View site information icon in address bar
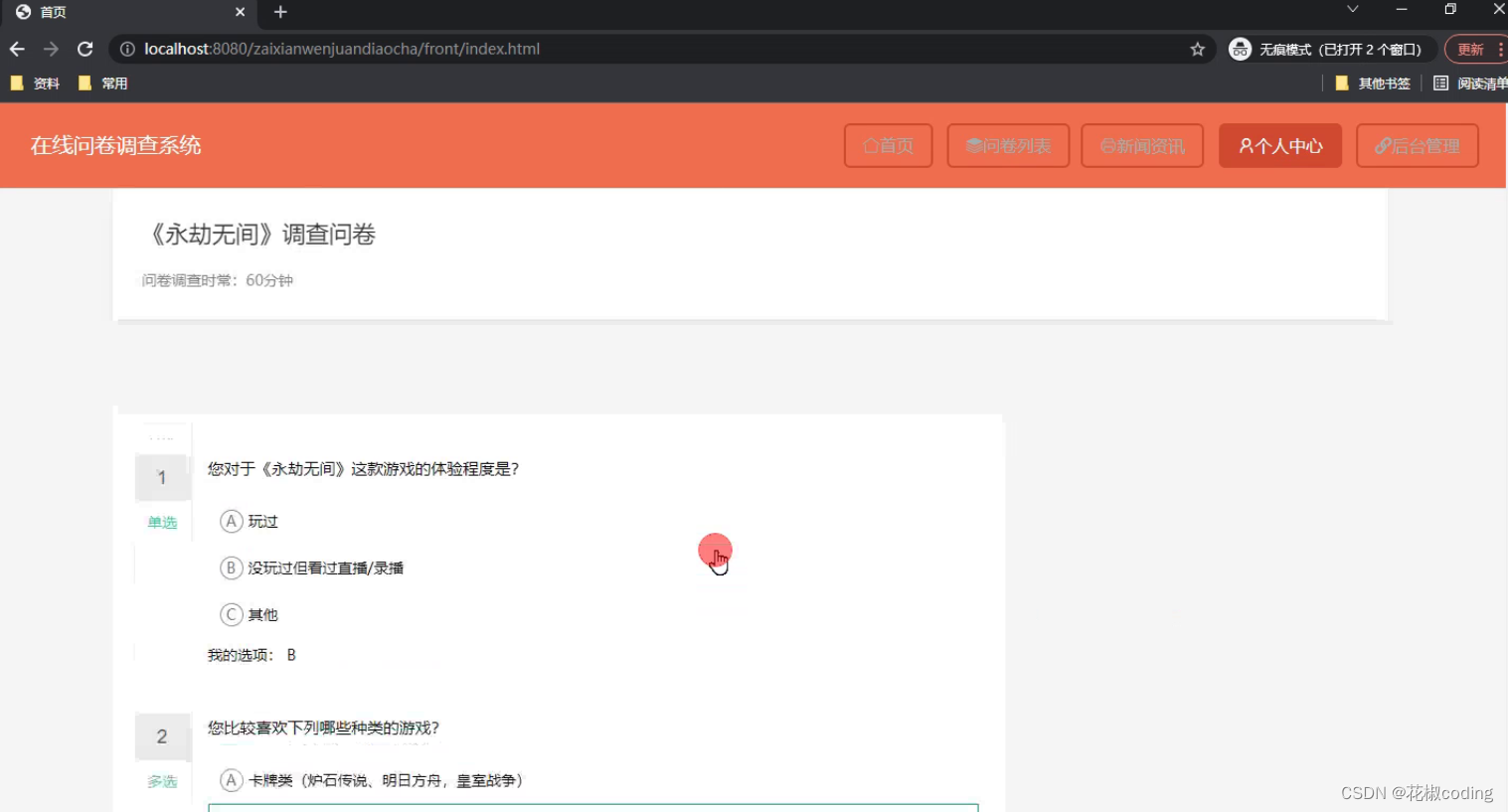The height and width of the screenshot is (812, 1508). [x=127, y=49]
